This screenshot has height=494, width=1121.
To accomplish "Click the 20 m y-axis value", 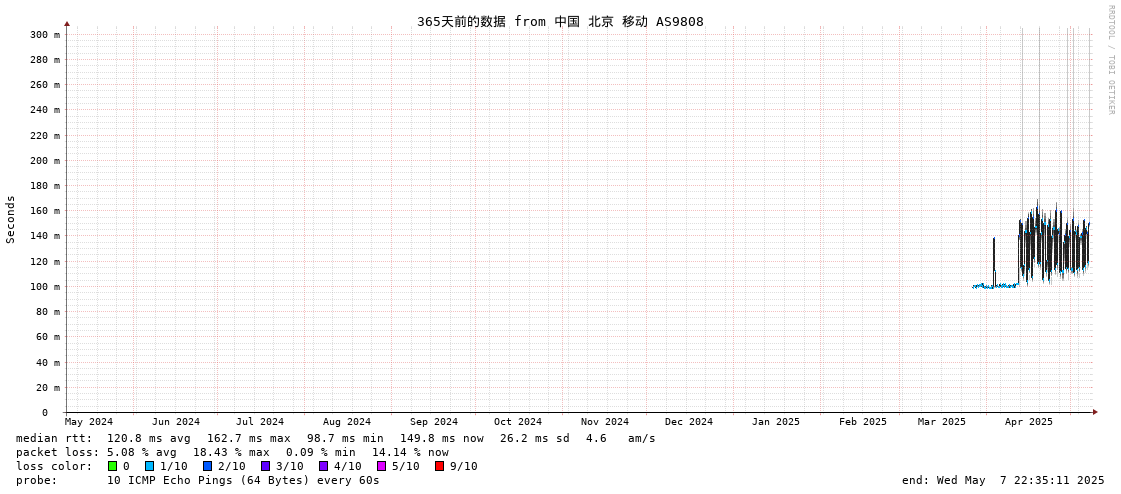I will point(48,387).
